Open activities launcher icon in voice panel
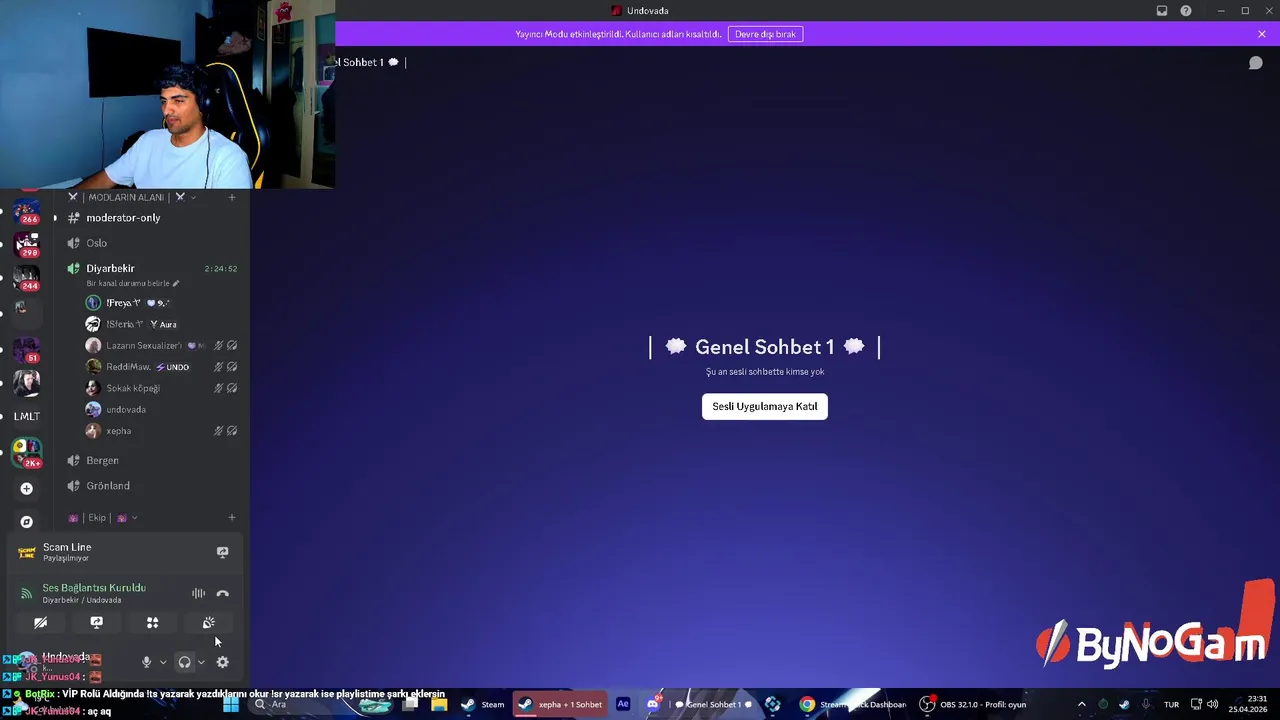This screenshot has height=720, width=1280. 153,622
